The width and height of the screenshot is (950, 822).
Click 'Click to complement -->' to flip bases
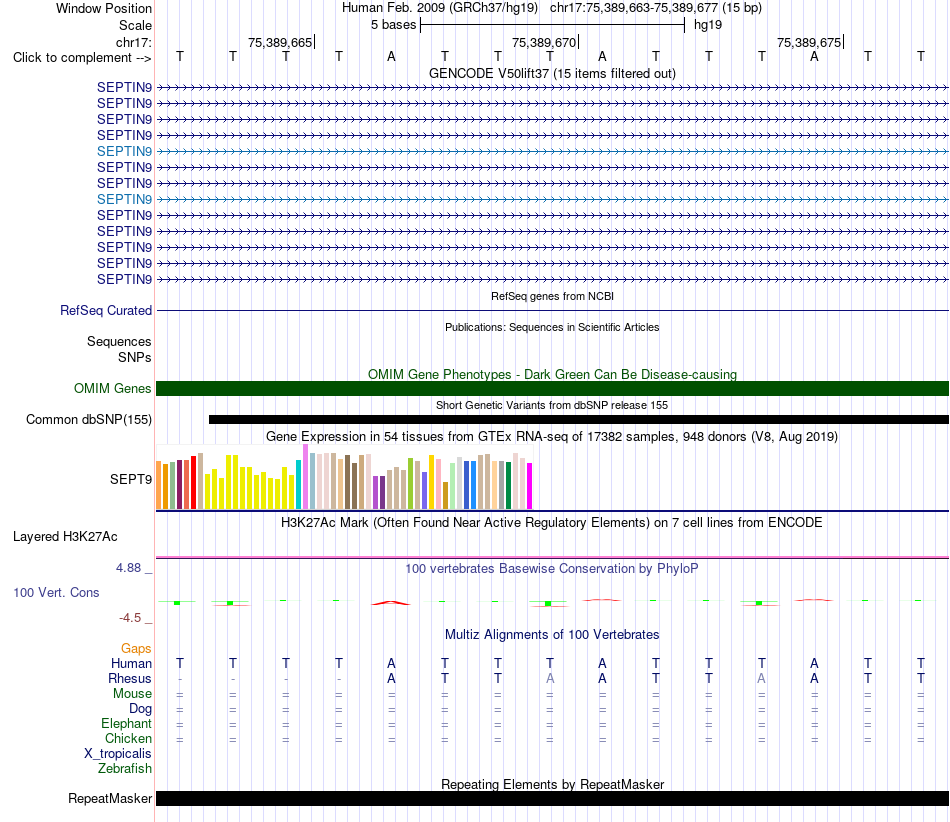point(82,58)
